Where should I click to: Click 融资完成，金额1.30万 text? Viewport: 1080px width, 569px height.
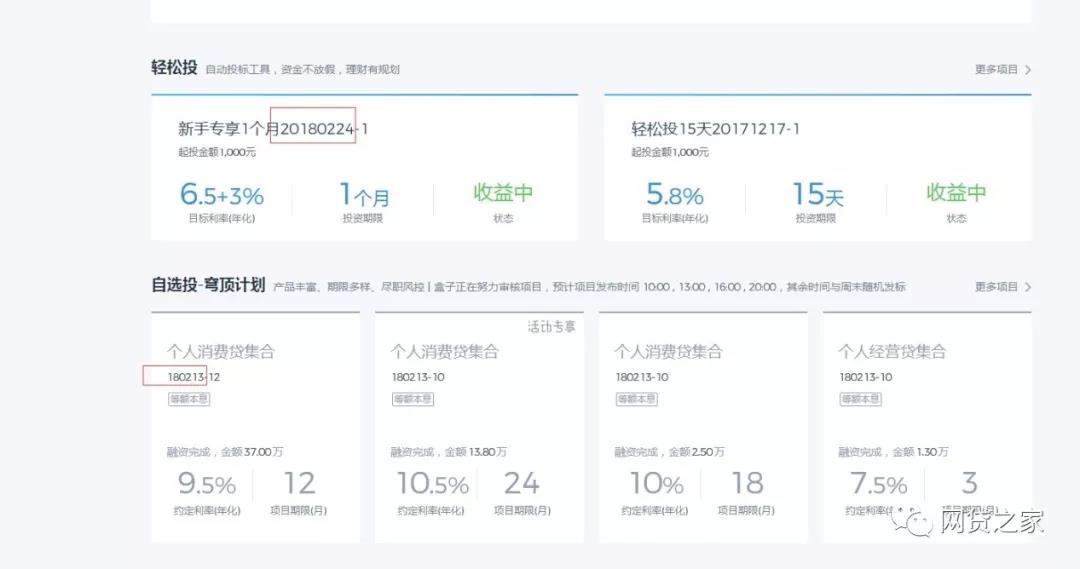coord(893,452)
